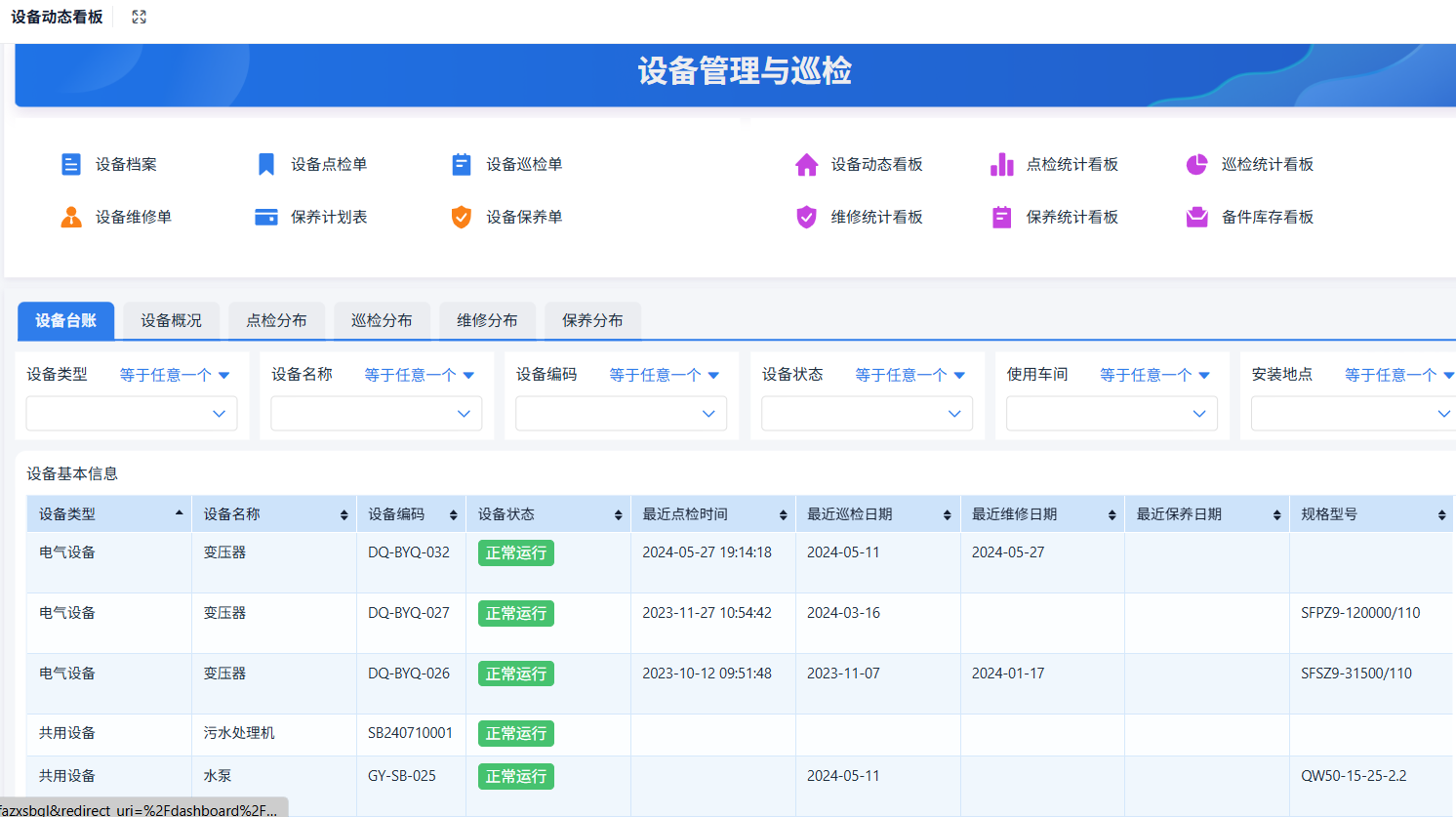Click the fullscreen expand icon in header
The width and height of the screenshot is (1456, 817).
[139, 16]
